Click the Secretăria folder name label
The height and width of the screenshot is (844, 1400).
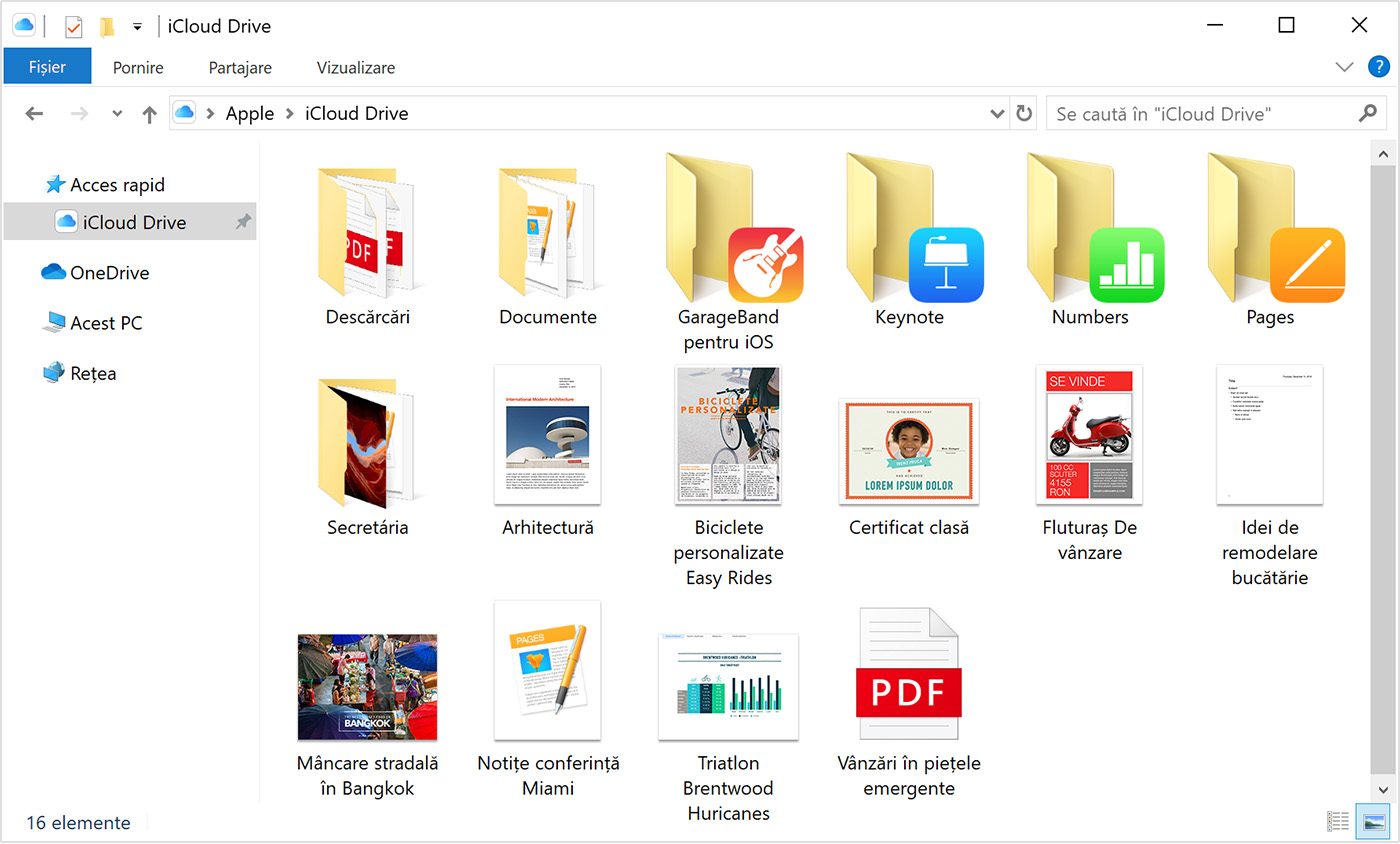[367, 527]
